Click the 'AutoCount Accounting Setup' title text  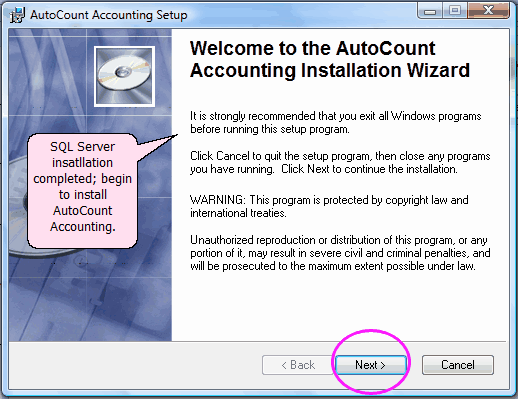tap(109, 15)
